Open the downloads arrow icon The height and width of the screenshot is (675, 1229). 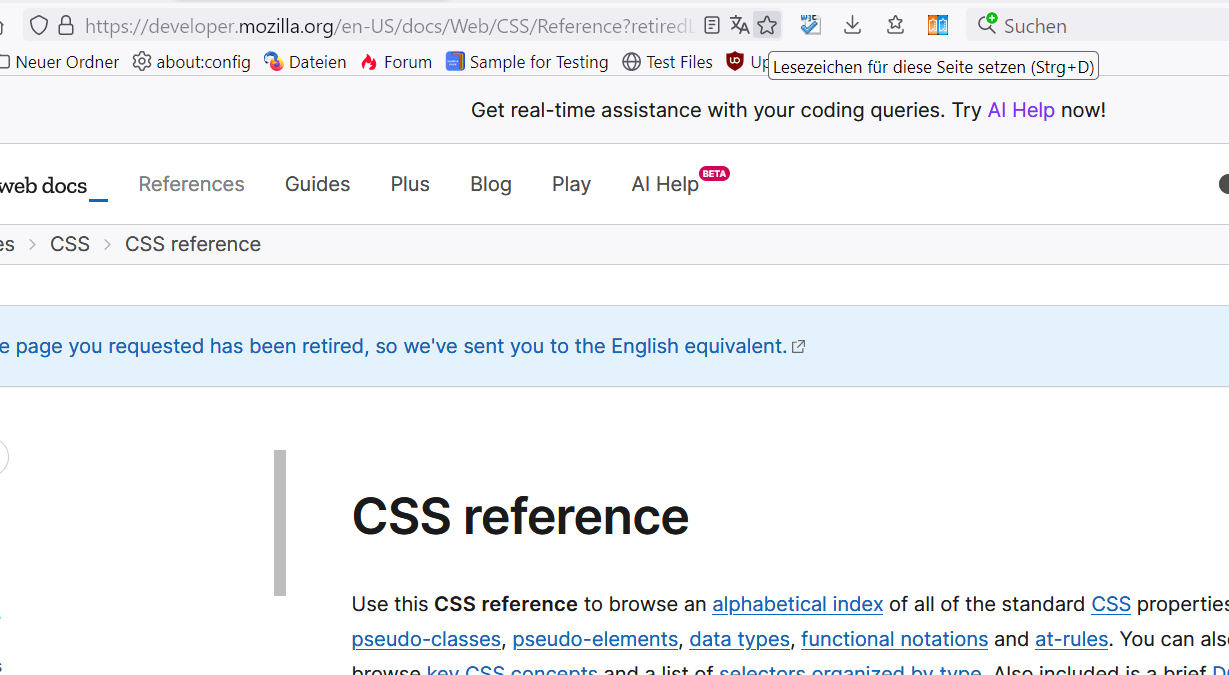(x=852, y=25)
